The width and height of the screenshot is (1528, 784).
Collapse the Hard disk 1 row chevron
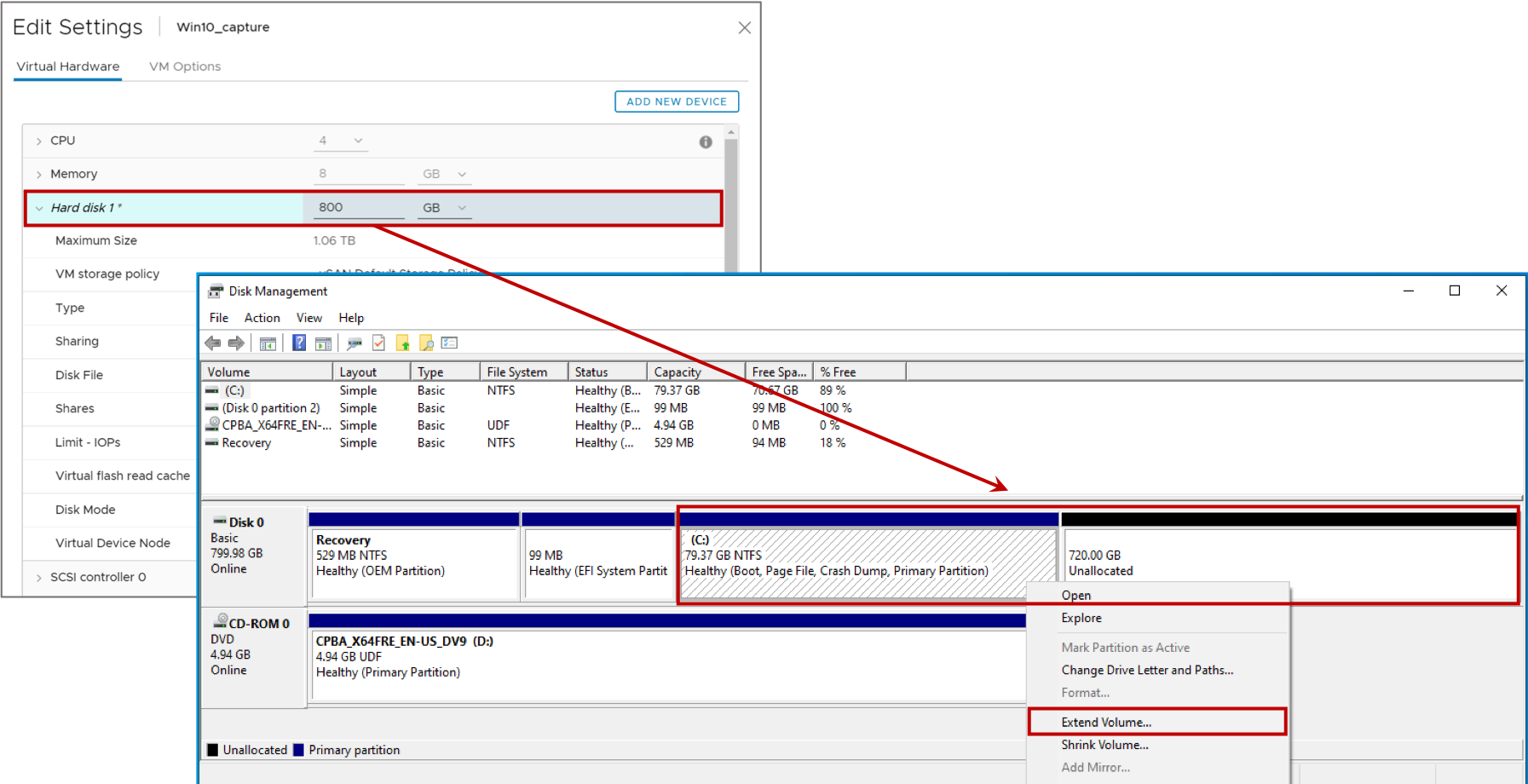(39, 208)
